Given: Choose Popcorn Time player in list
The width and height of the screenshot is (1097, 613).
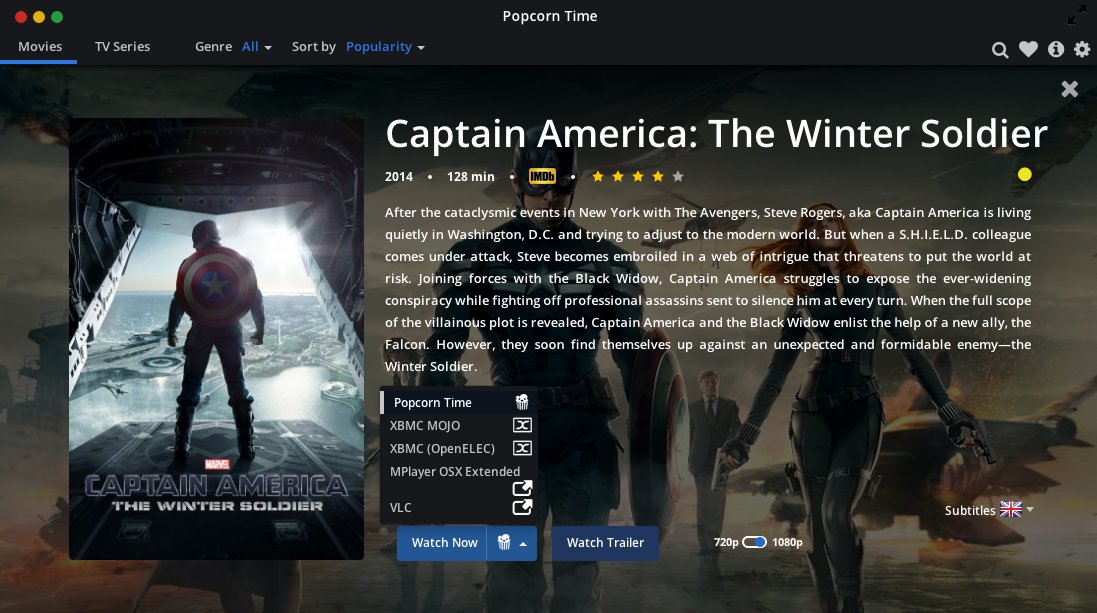Looking at the screenshot, I should pyautogui.click(x=459, y=402).
